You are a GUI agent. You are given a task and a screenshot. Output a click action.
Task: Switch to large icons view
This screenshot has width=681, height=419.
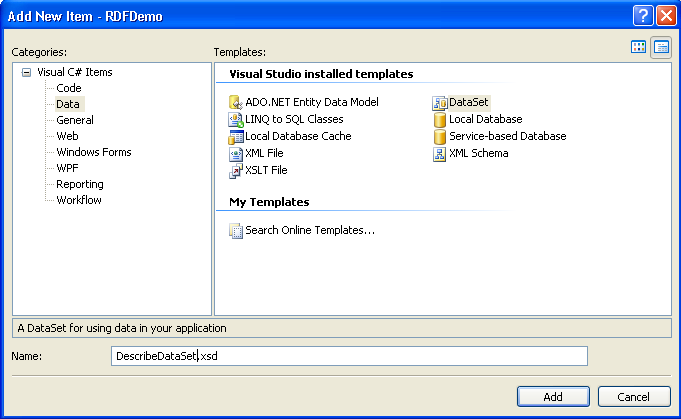(x=639, y=47)
